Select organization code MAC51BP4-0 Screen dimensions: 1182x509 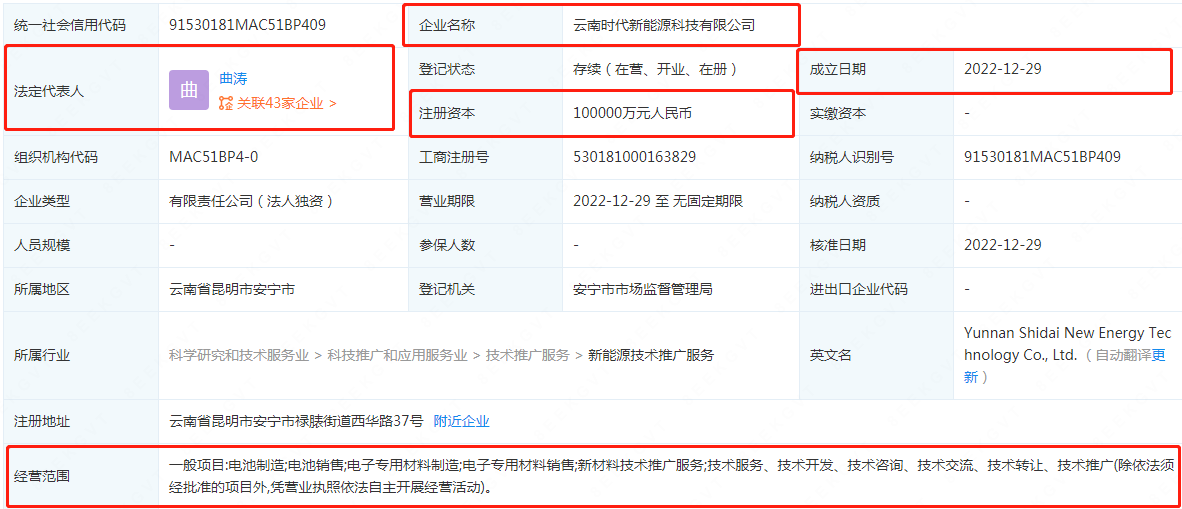[214, 157]
